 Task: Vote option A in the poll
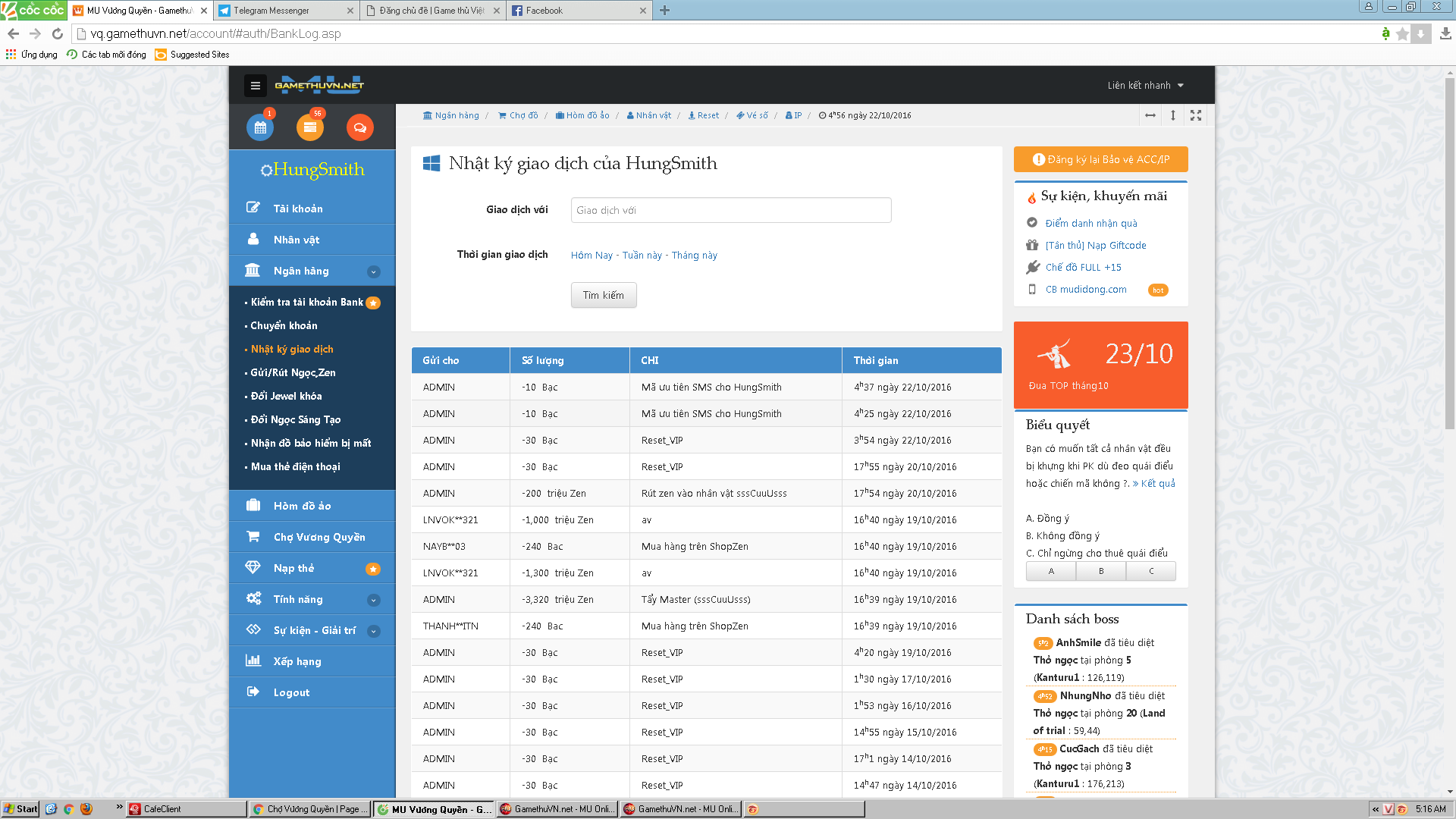[x=1051, y=571]
